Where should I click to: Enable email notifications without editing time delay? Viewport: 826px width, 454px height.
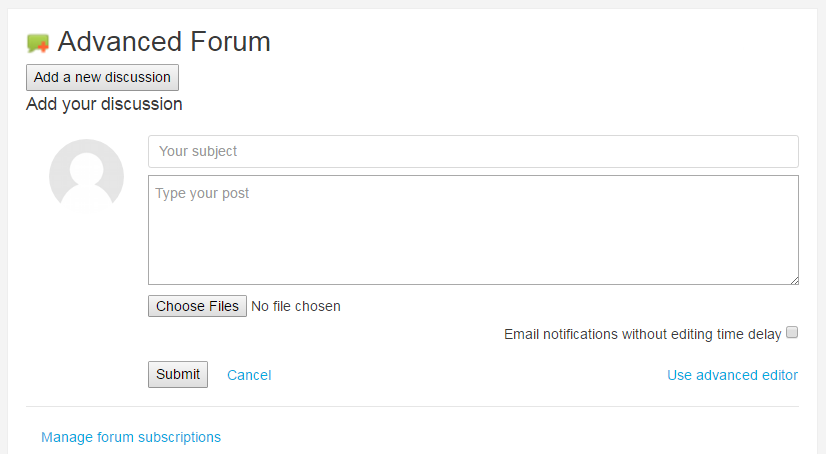[792, 332]
